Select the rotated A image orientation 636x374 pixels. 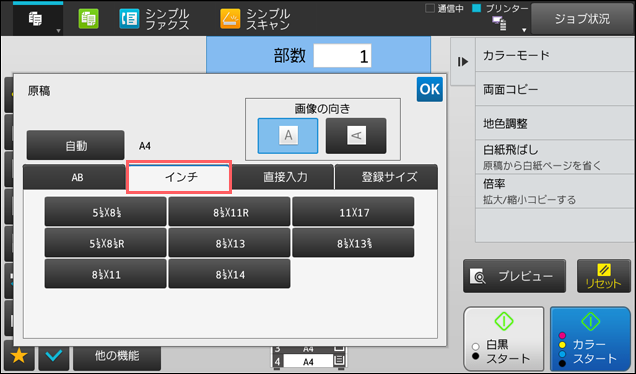pos(356,136)
